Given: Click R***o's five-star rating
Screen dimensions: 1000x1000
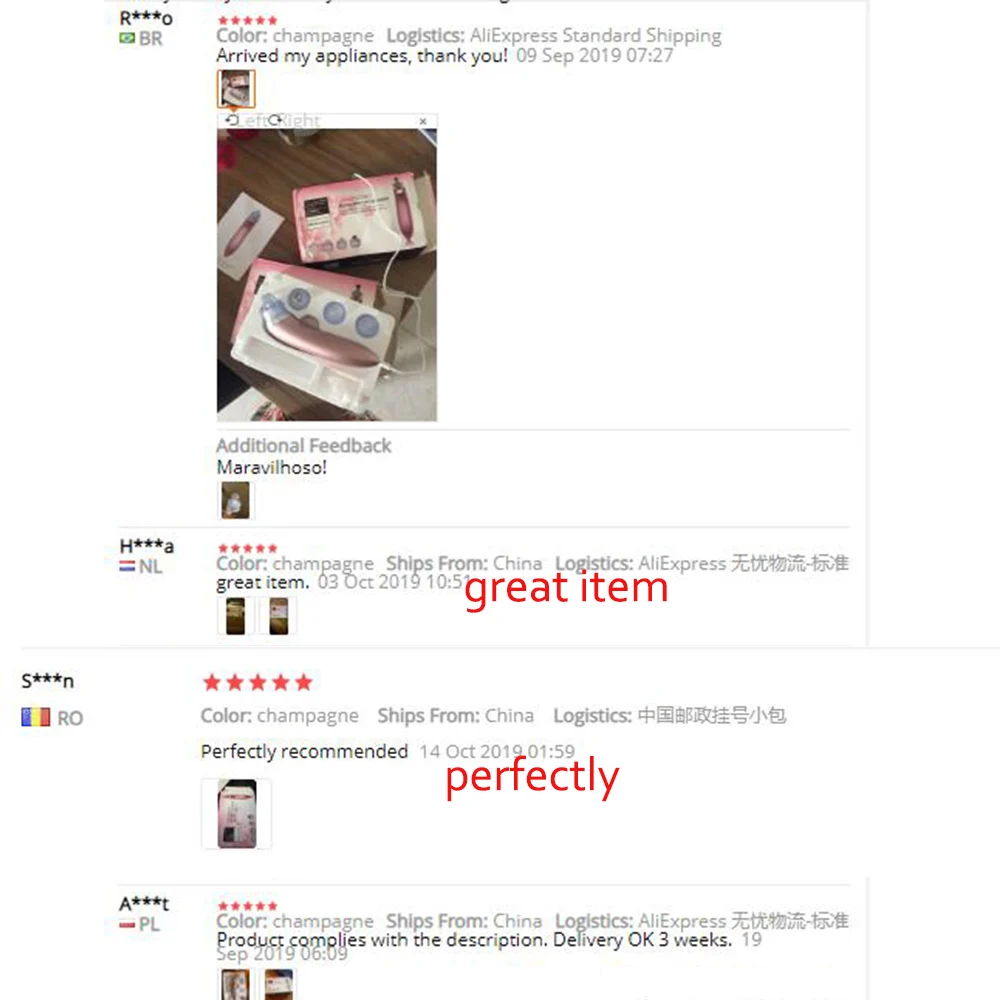Looking at the screenshot, I should coord(247,20).
